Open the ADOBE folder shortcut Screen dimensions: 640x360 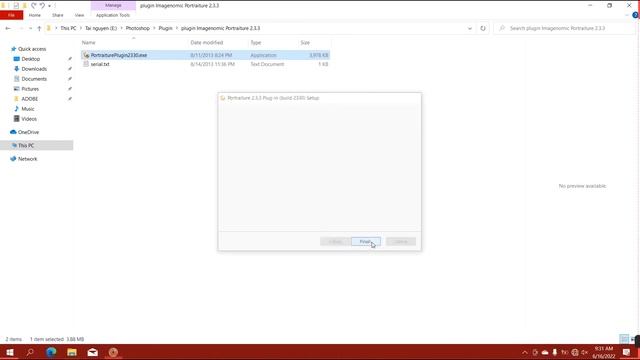click(29, 99)
